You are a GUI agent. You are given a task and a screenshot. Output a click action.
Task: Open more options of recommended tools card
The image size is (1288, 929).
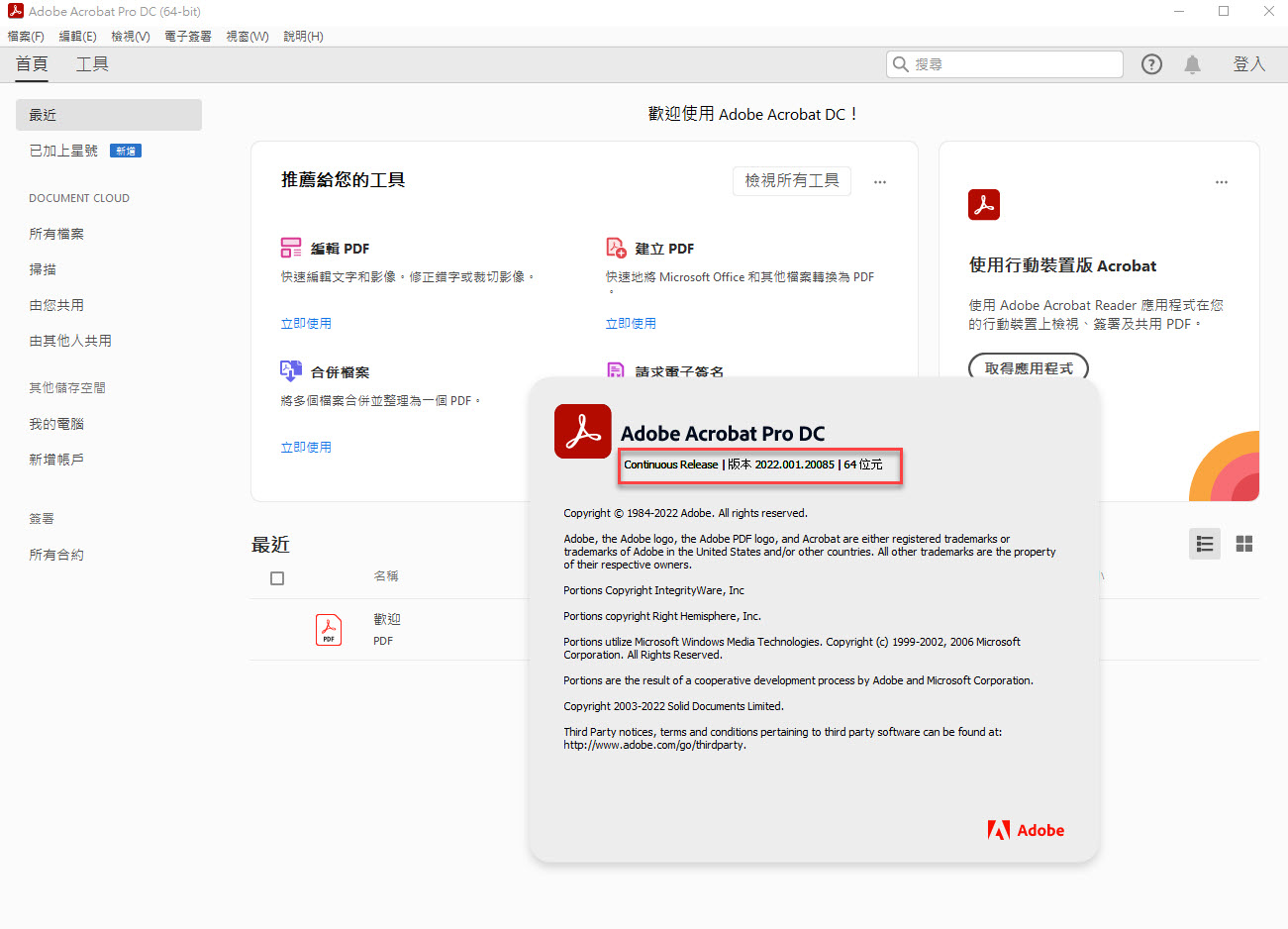[x=880, y=182]
